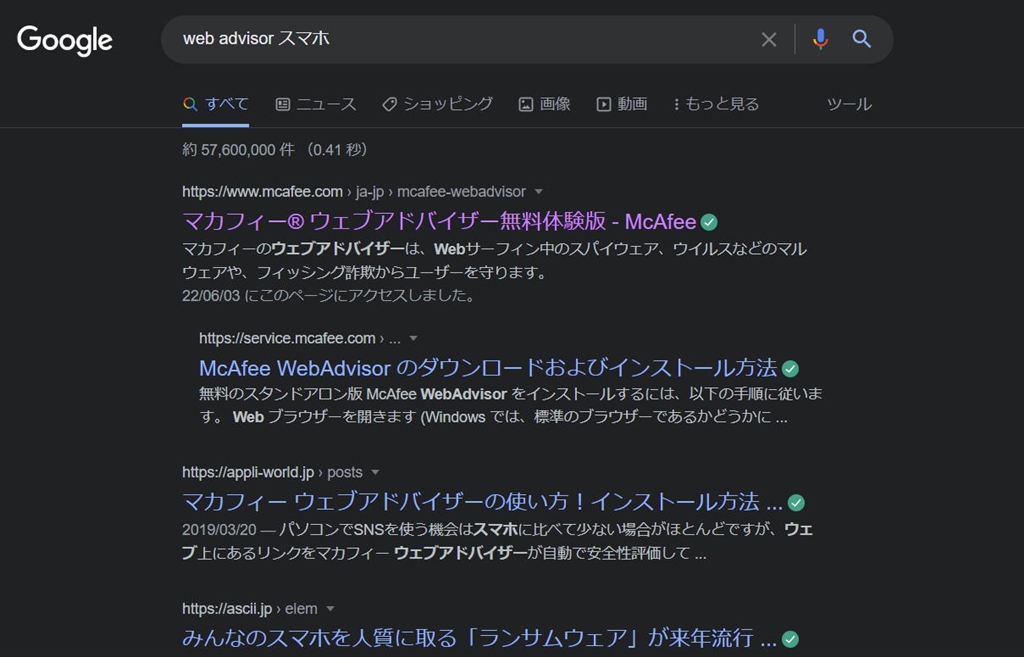This screenshot has width=1024, height=657.
Task: Open McAfee WebAdvisor のダウンロードおよびインストール方法 link
Action: 488,368
